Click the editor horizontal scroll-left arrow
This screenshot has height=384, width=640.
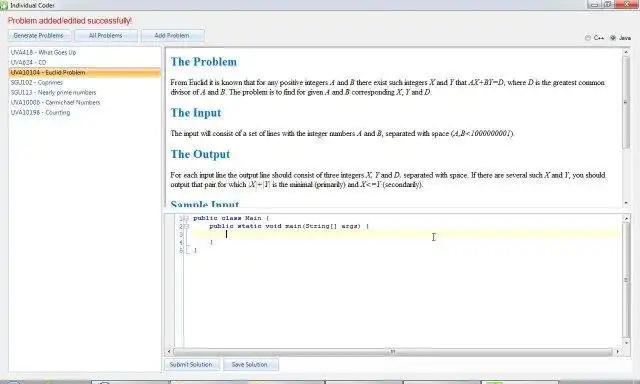[x=169, y=351]
